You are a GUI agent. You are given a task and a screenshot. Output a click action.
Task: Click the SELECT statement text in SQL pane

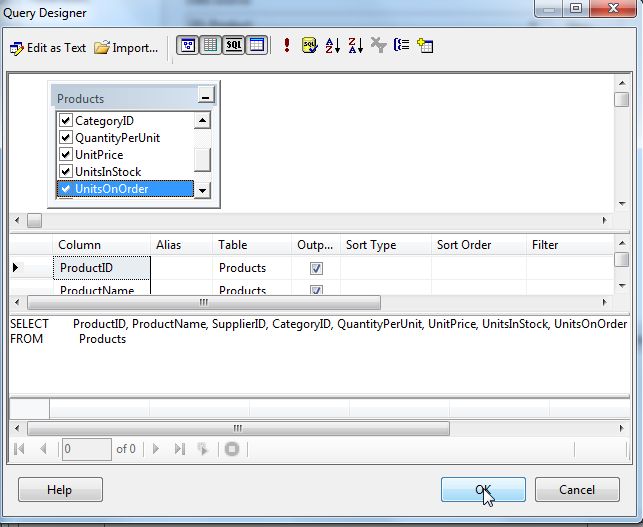coord(319,324)
